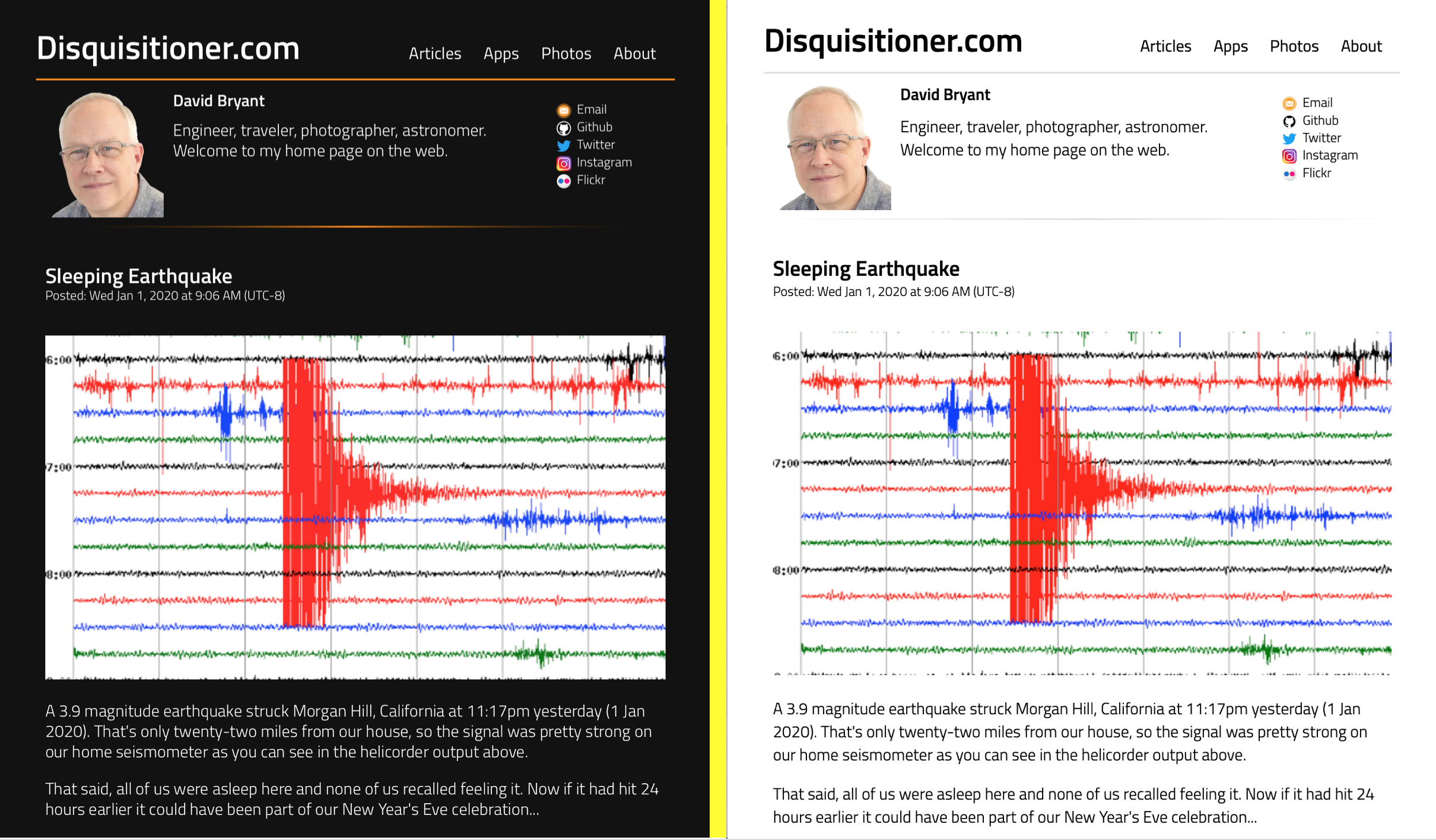Click David Bryant portrait on light page
The width and height of the screenshot is (1436, 840).
(834, 147)
